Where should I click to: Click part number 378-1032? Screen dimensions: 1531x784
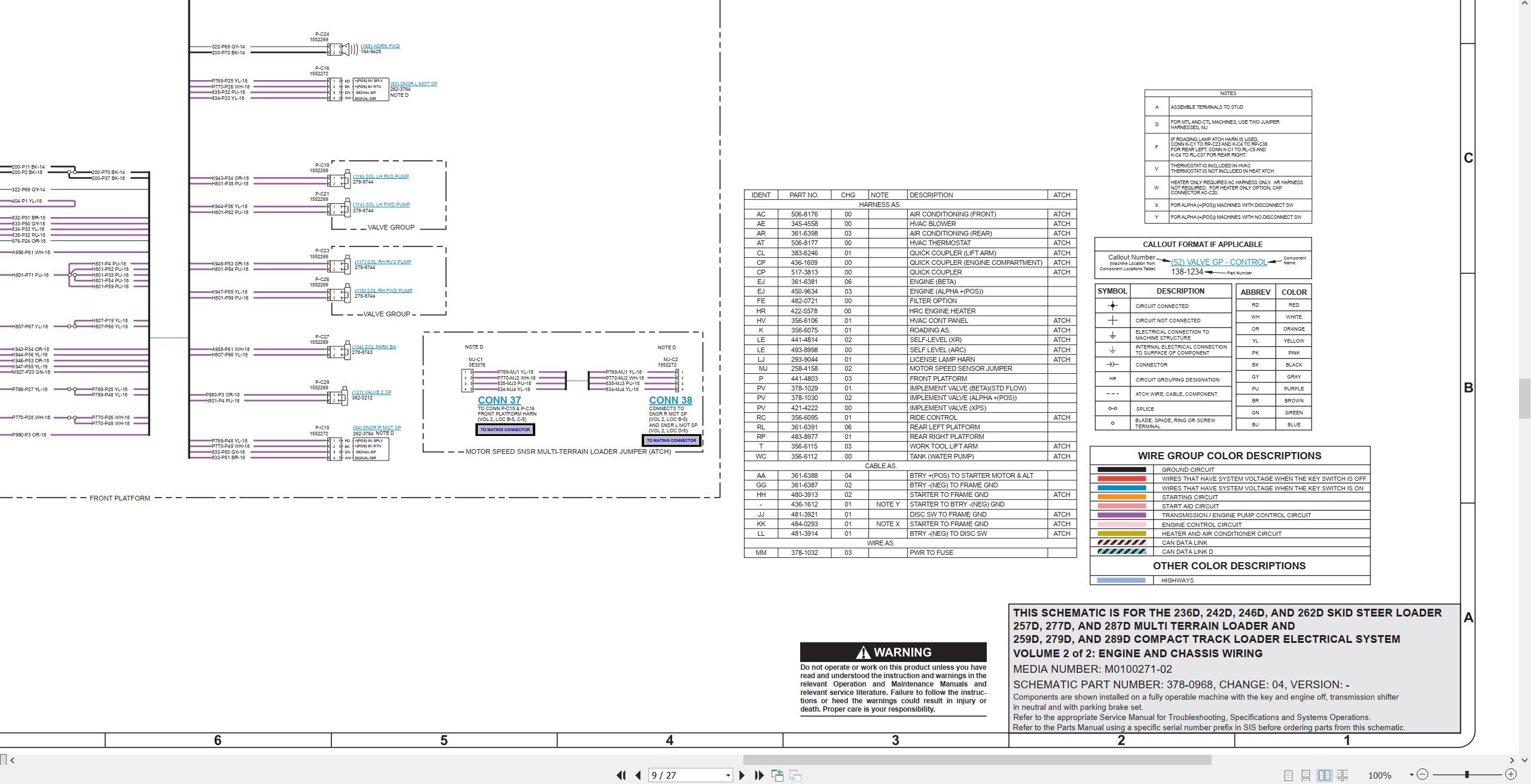click(804, 553)
